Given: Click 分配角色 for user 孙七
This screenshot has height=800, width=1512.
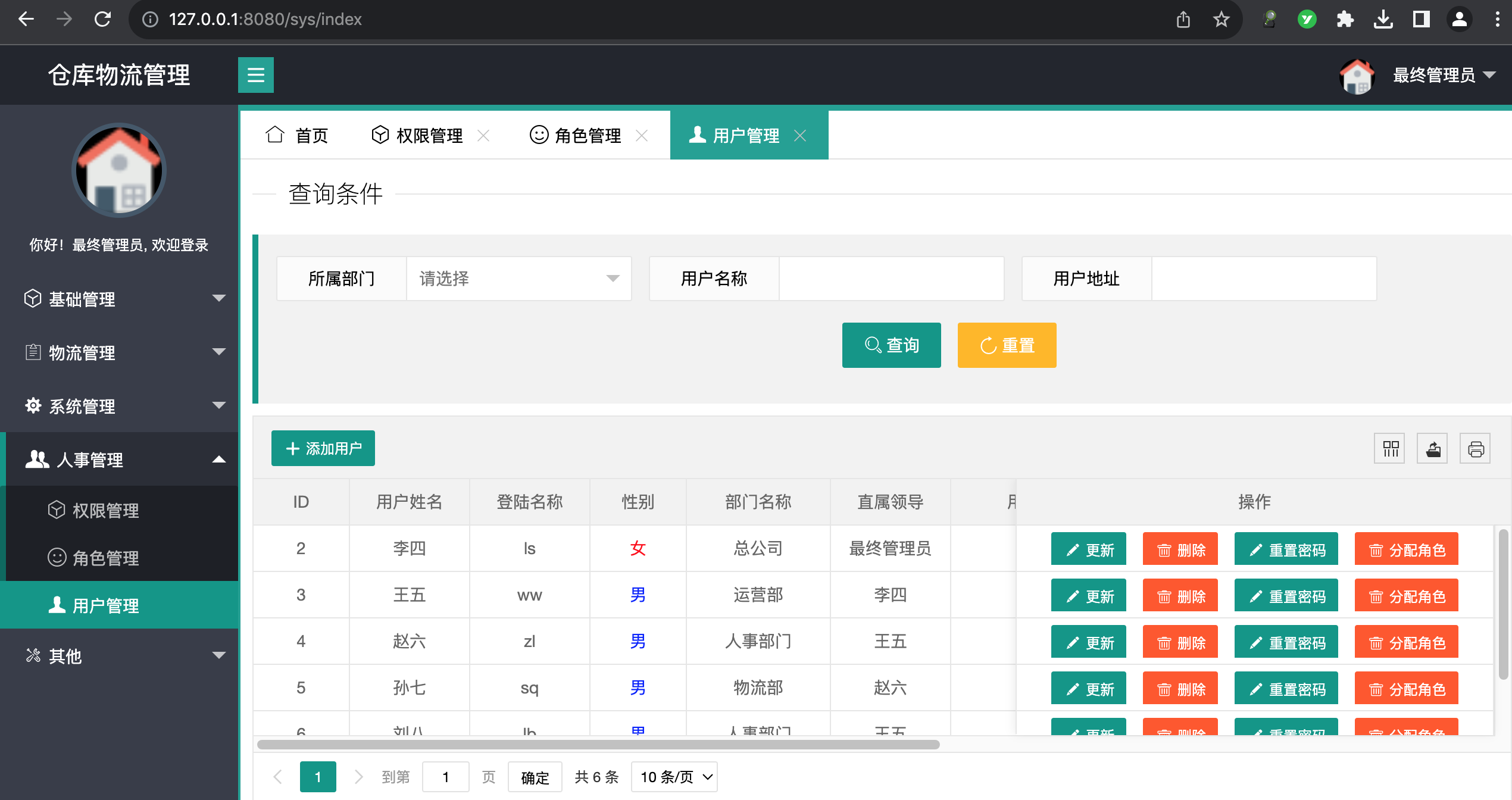Looking at the screenshot, I should (1406, 689).
